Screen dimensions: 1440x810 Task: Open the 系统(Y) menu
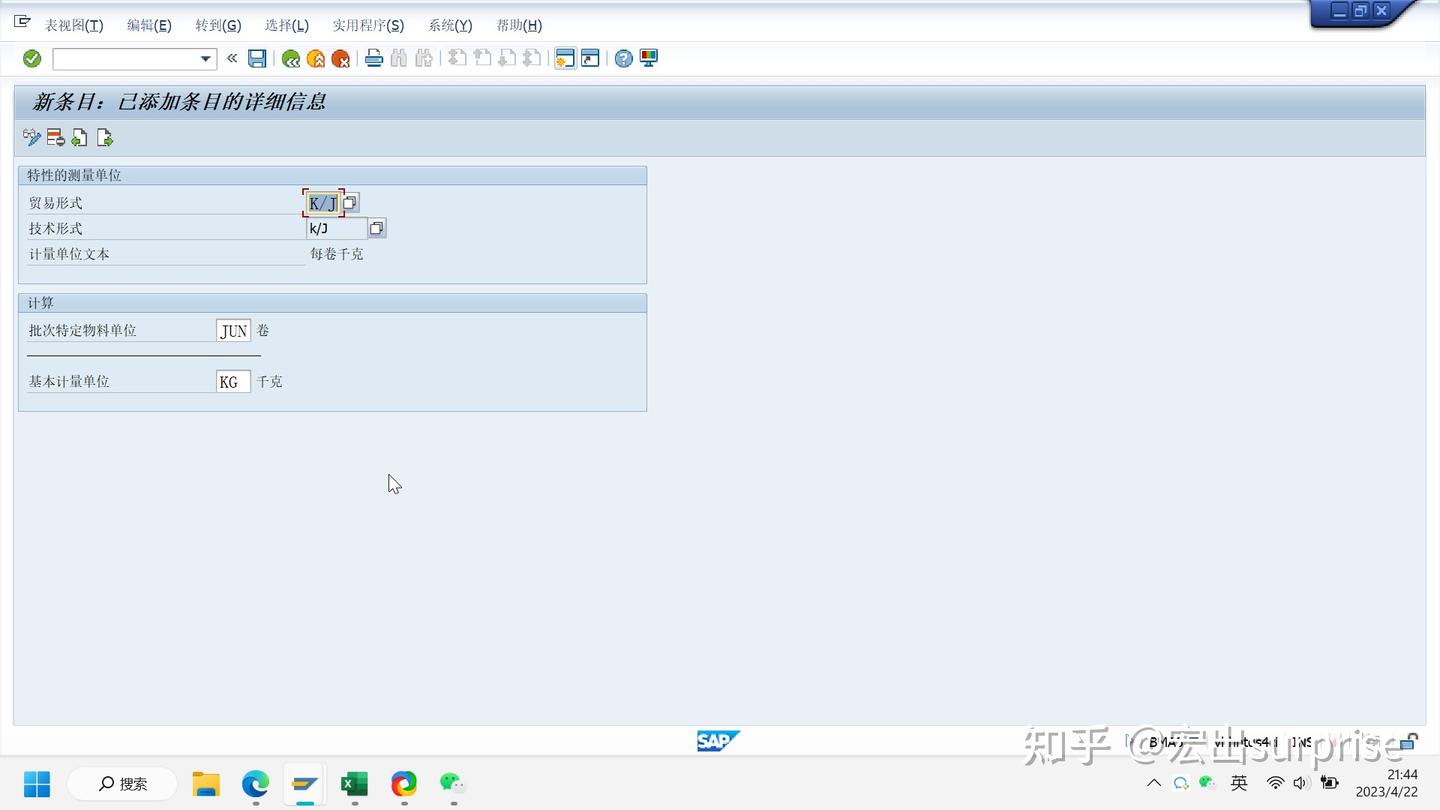pos(449,25)
